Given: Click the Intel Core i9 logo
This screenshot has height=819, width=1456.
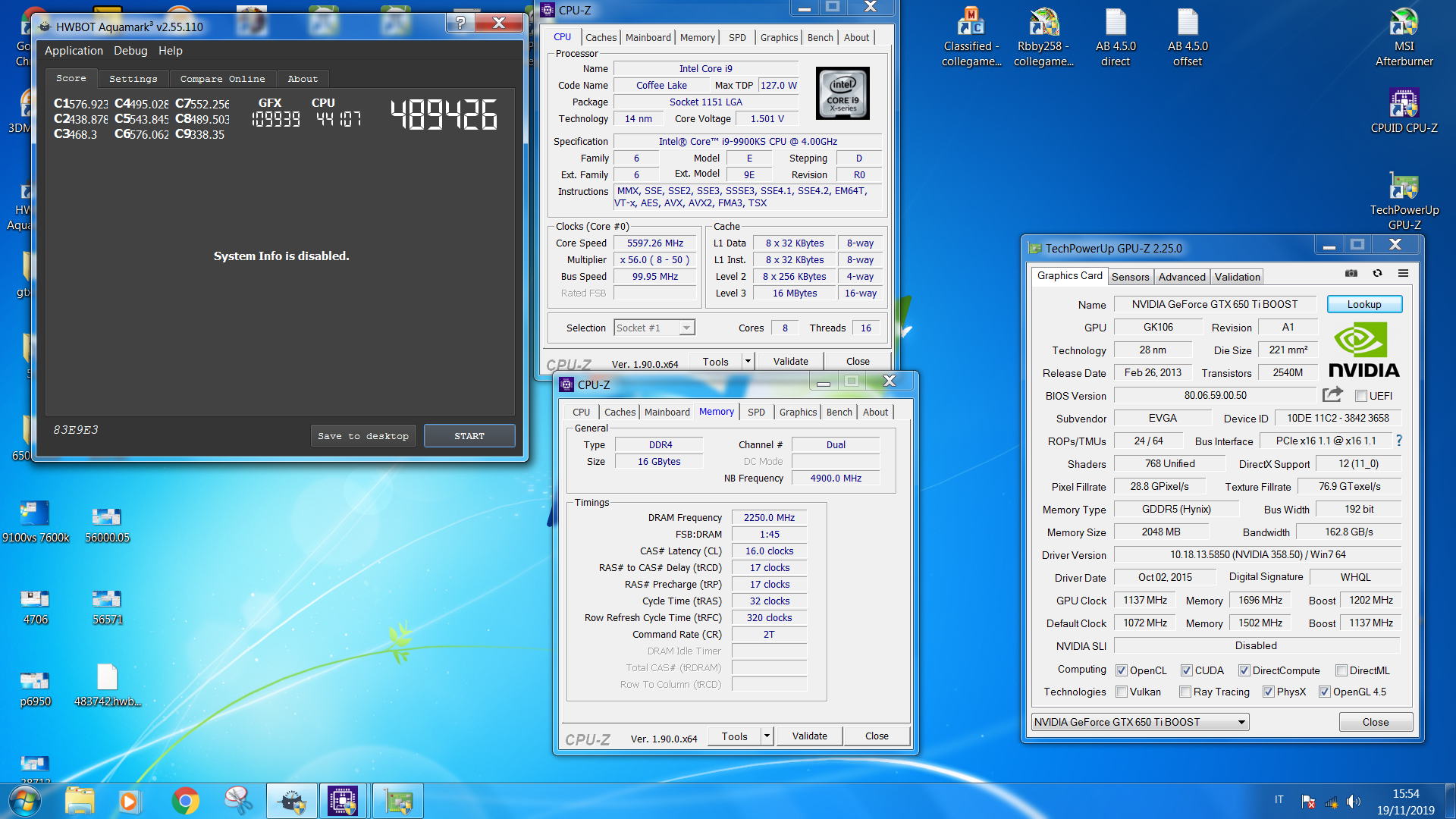Looking at the screenshot, I should [843, 93].
